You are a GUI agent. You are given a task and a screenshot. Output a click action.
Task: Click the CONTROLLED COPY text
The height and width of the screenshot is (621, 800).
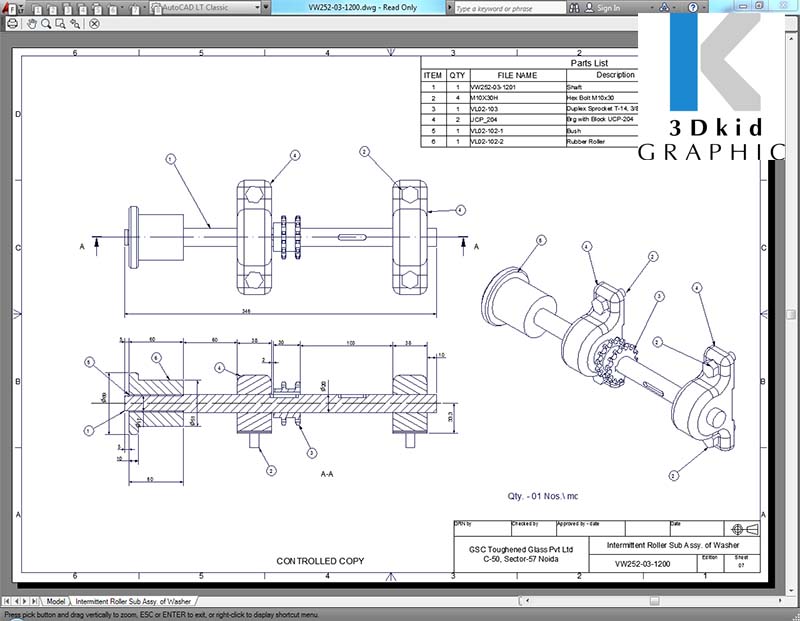pyautogui.click(x=320, y=561)
